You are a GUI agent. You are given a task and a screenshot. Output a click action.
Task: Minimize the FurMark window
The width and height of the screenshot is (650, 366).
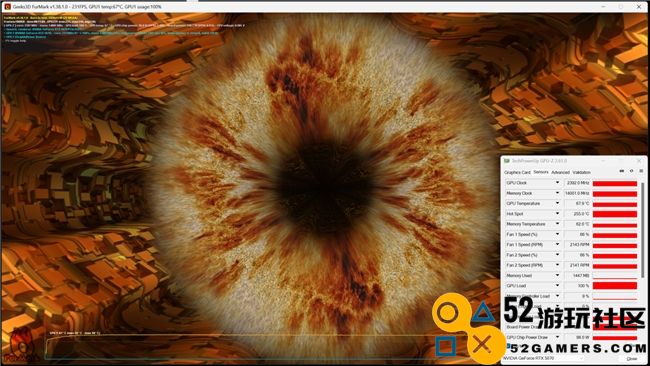(x=603, y=7)
